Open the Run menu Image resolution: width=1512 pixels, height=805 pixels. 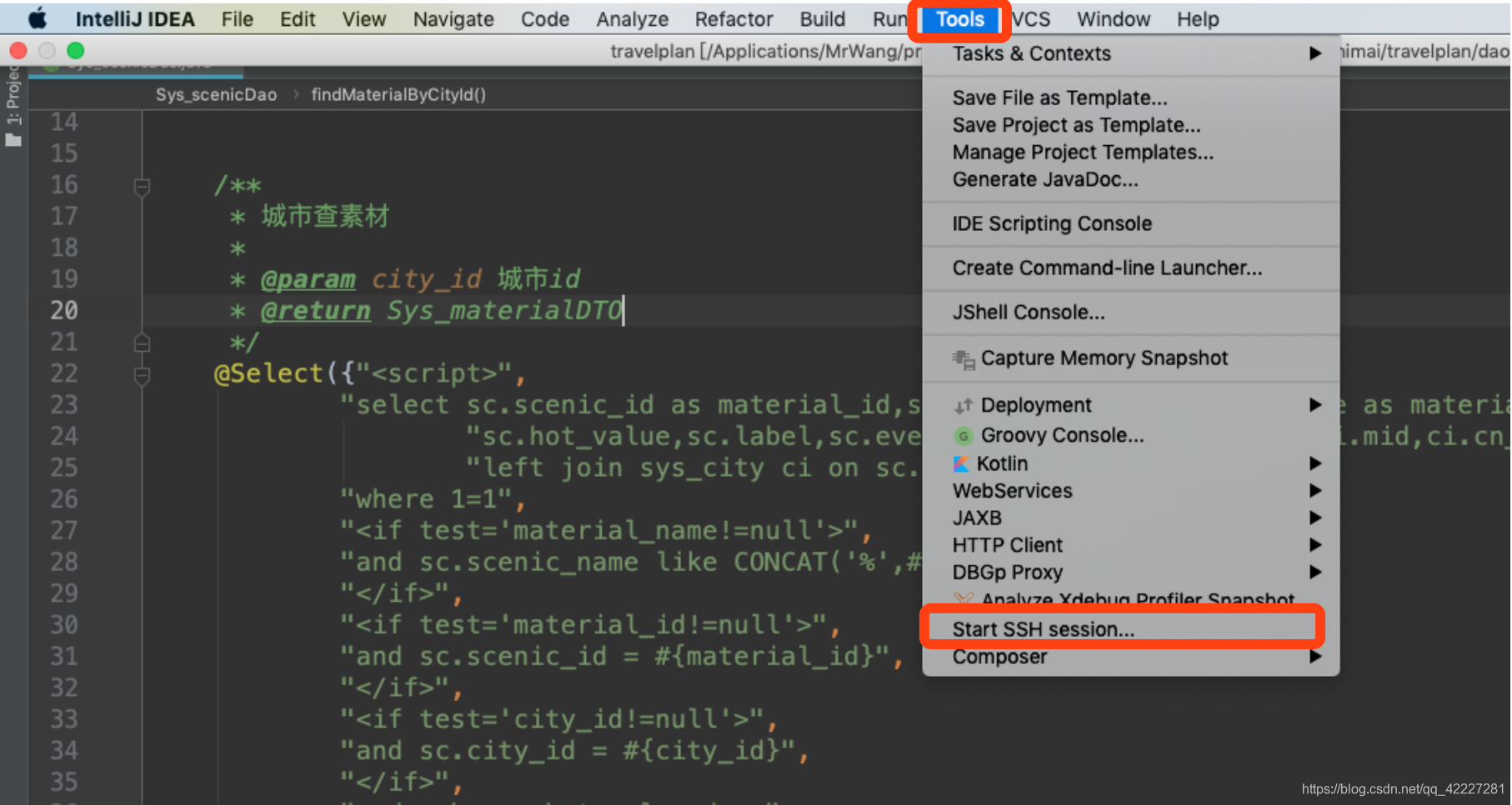point(889,18)
